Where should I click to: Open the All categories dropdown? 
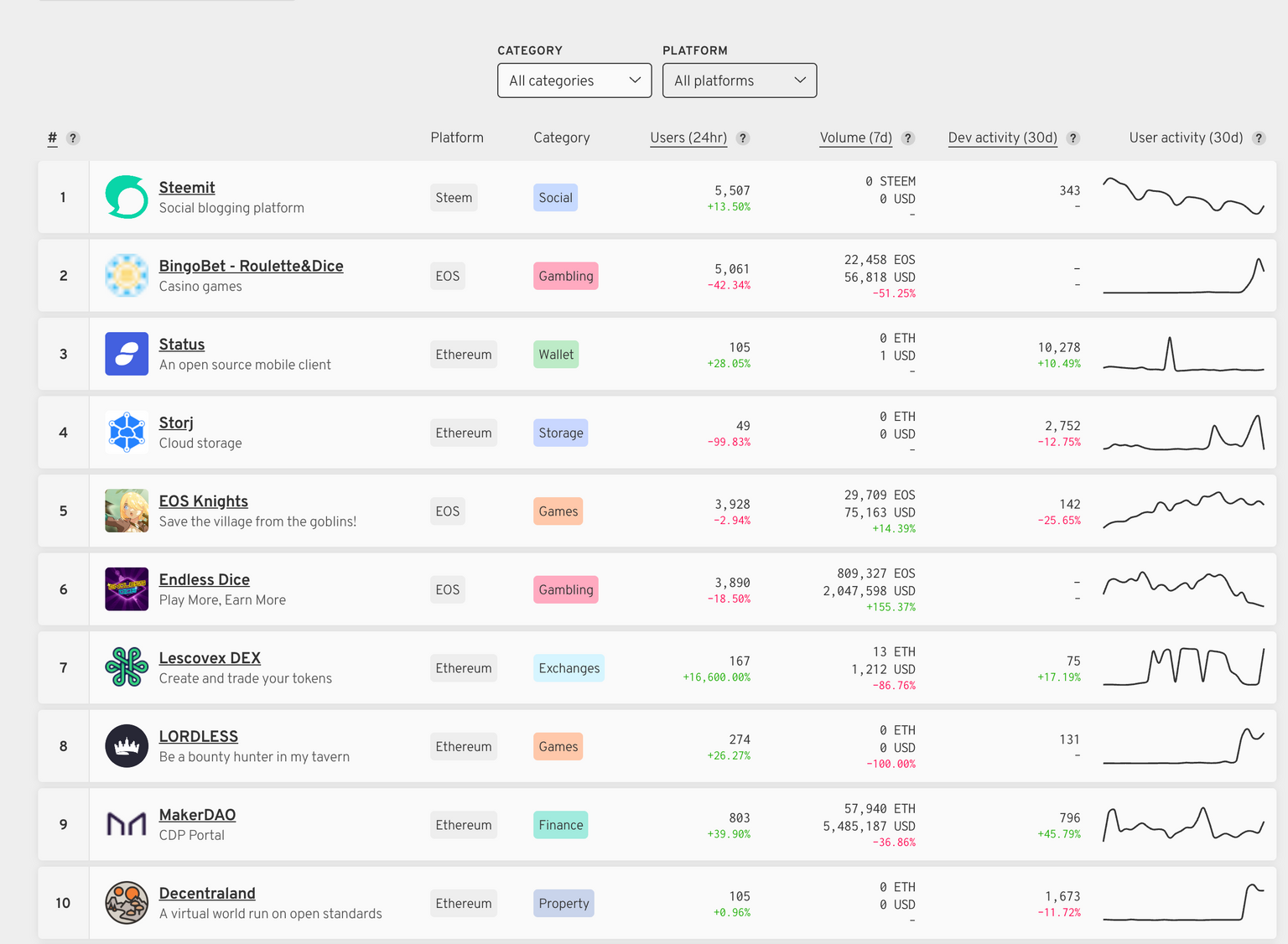(574, 80)
